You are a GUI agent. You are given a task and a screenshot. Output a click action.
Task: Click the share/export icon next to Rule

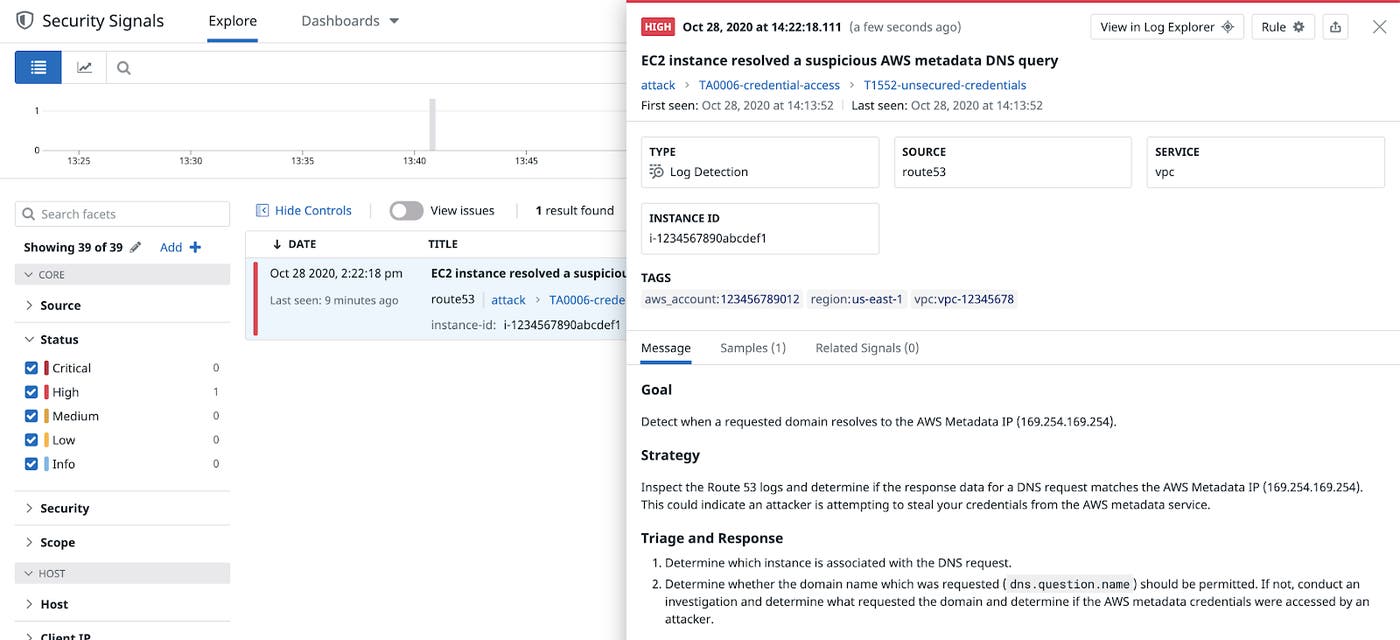[x=1335, y=26]
